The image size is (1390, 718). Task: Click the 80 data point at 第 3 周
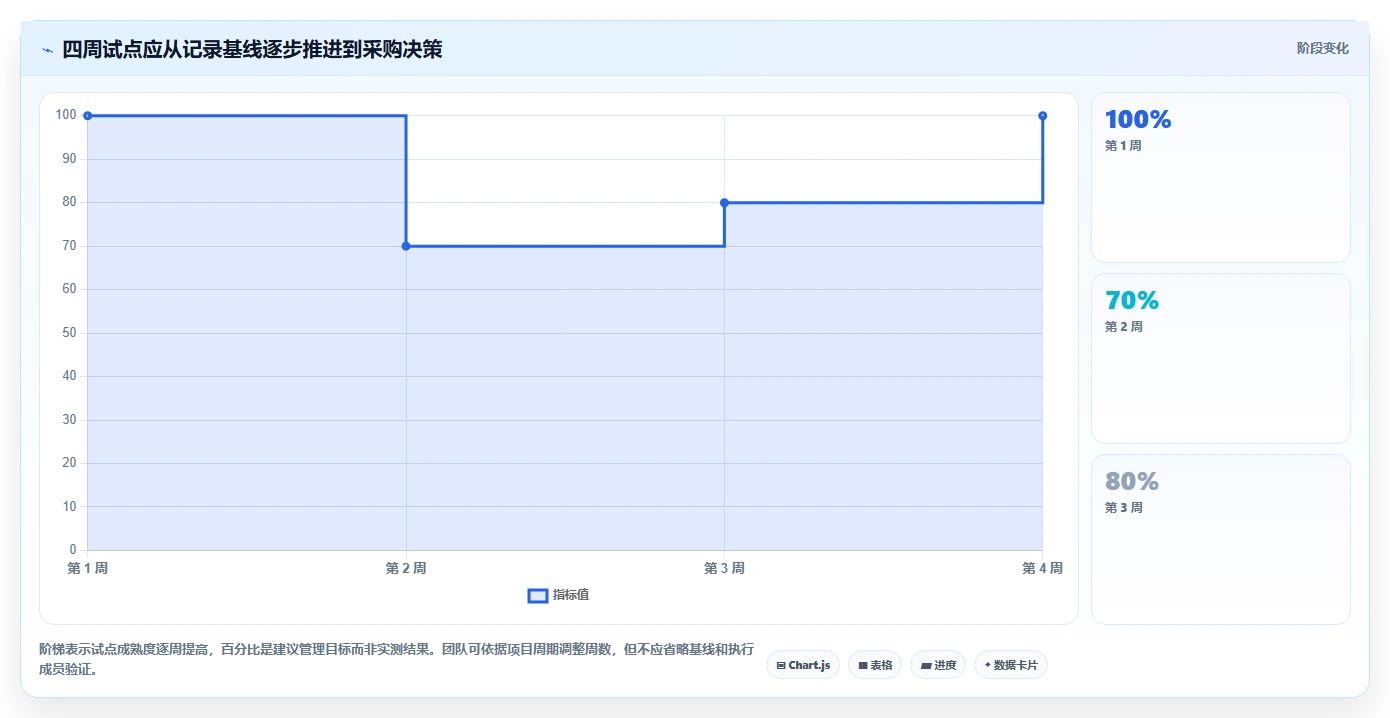click(x=724, y=203)
